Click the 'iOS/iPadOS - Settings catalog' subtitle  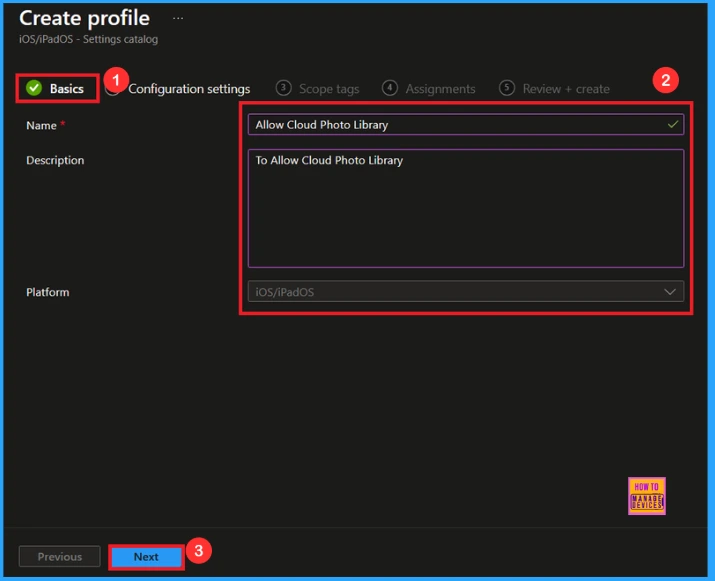(88, 39)
